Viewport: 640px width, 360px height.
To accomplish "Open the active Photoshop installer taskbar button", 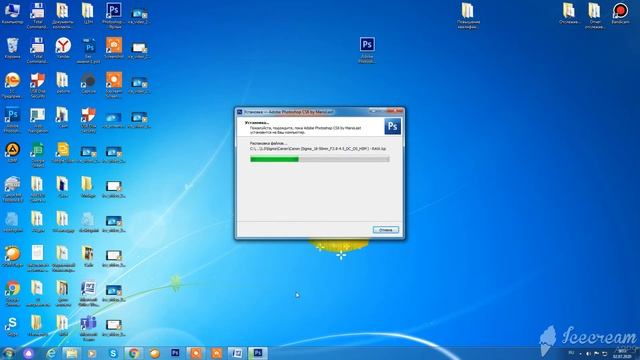I will click(x=258, y=353).
